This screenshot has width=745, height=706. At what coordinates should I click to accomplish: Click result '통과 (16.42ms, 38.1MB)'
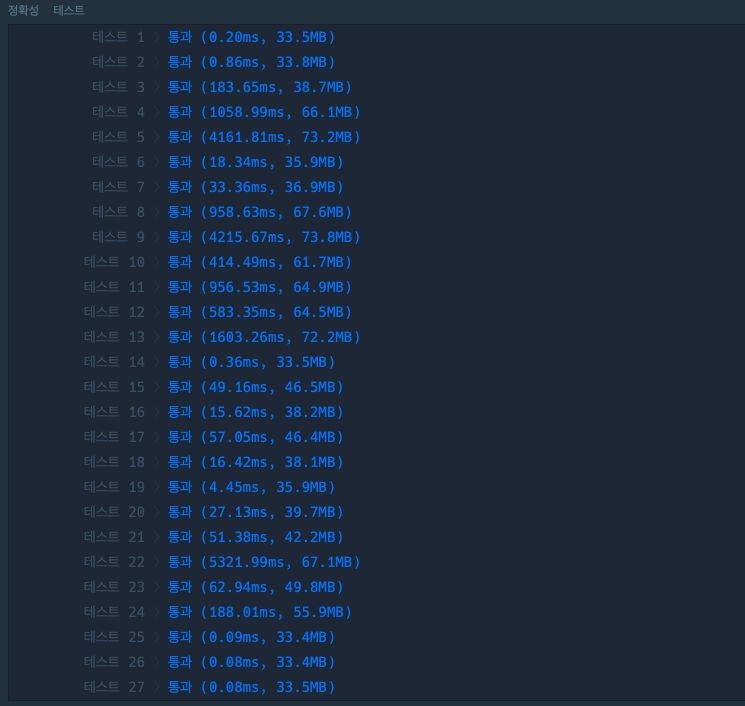(256, 462)
